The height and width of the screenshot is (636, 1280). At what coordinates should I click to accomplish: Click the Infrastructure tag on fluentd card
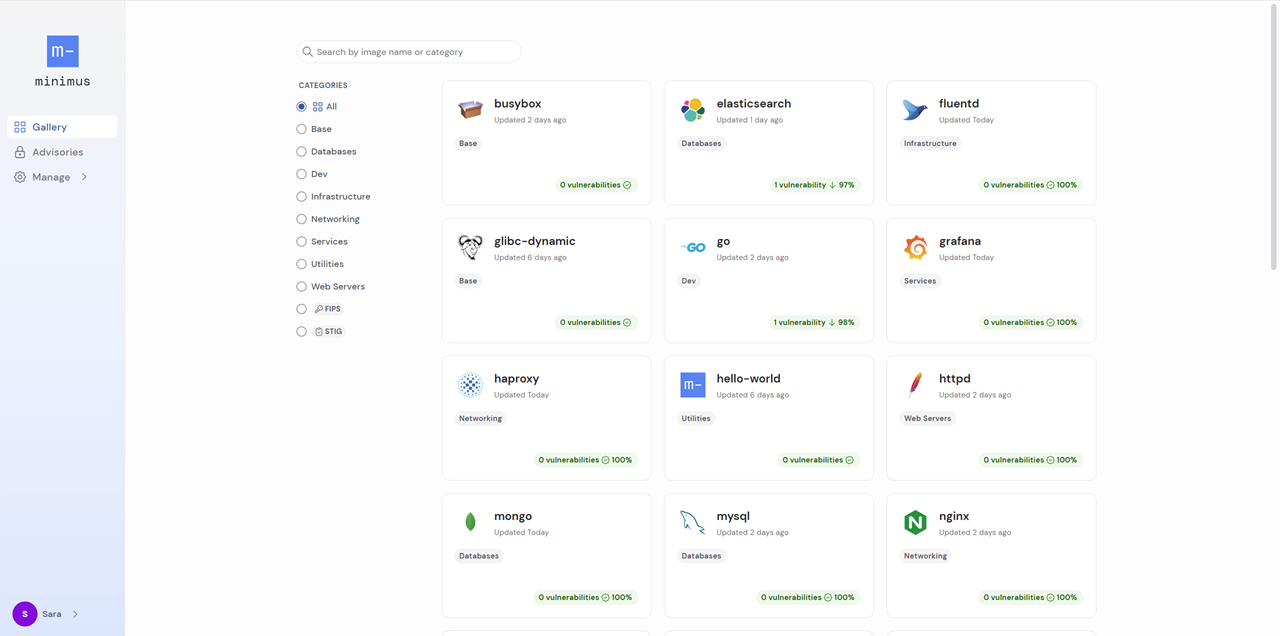point(930,143)
